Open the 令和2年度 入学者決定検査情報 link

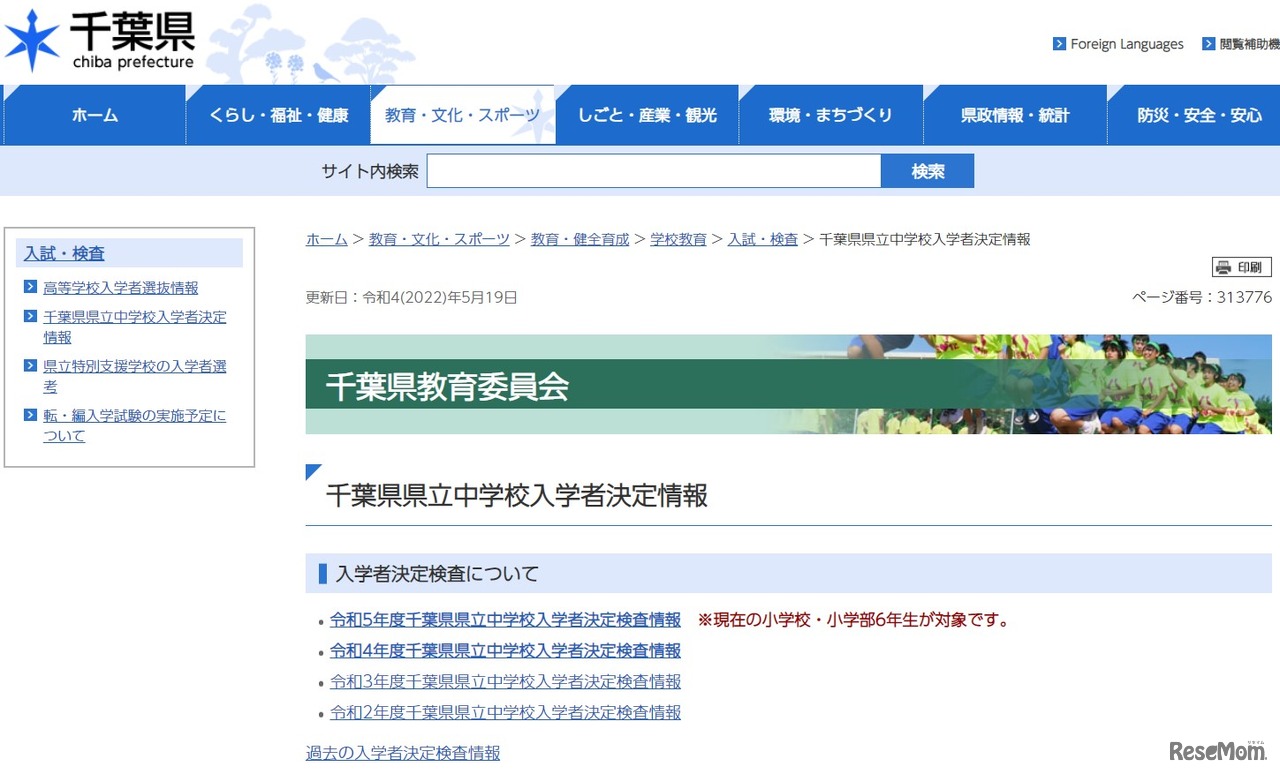click(x=505, y=713)
